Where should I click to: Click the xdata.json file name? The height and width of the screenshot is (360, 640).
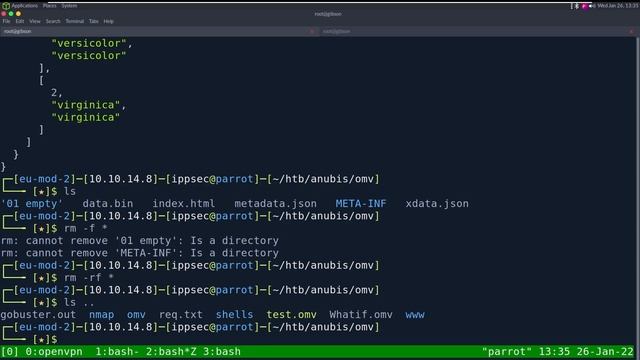[437, 204]
